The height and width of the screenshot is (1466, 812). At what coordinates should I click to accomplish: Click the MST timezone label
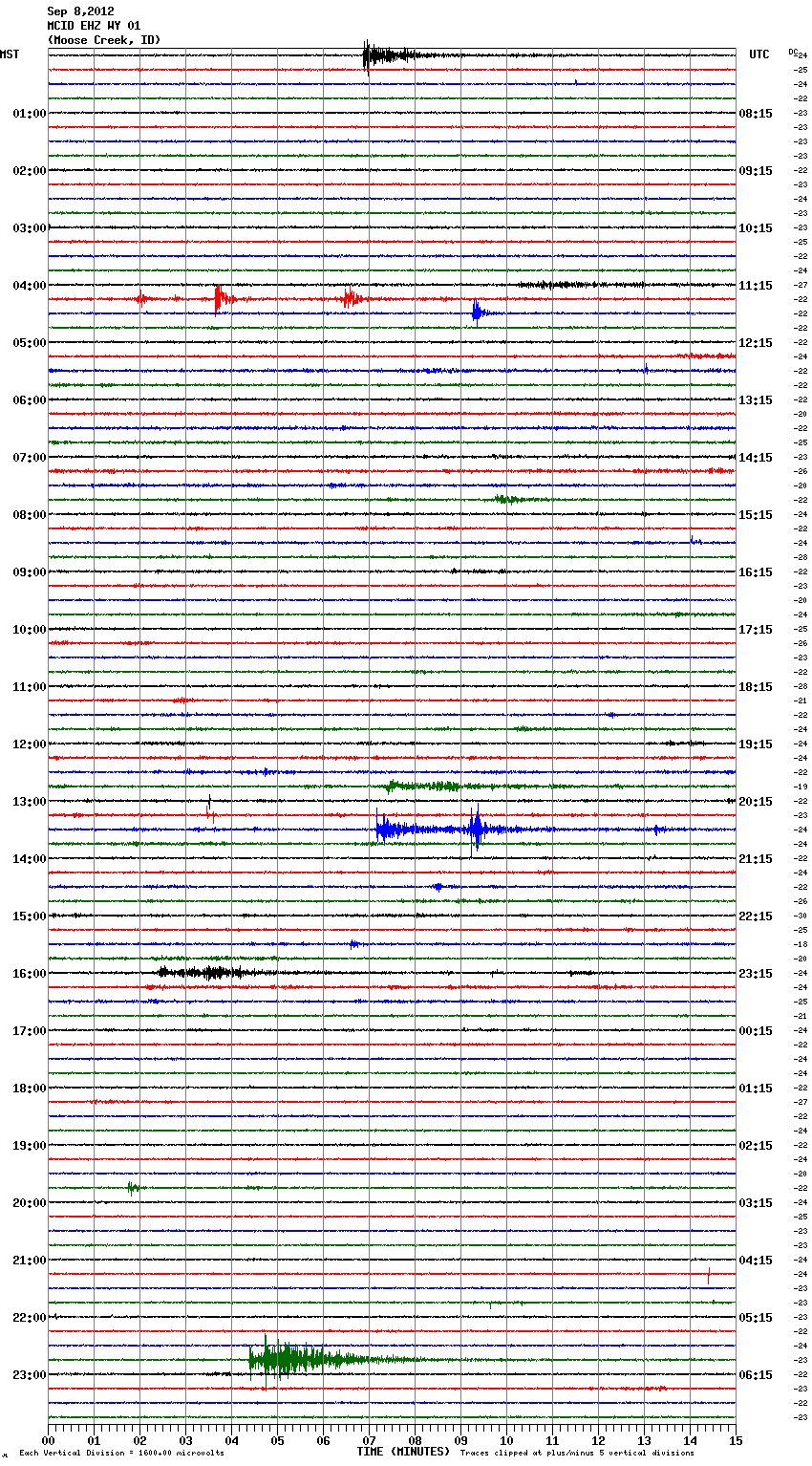tap(10, 54)
